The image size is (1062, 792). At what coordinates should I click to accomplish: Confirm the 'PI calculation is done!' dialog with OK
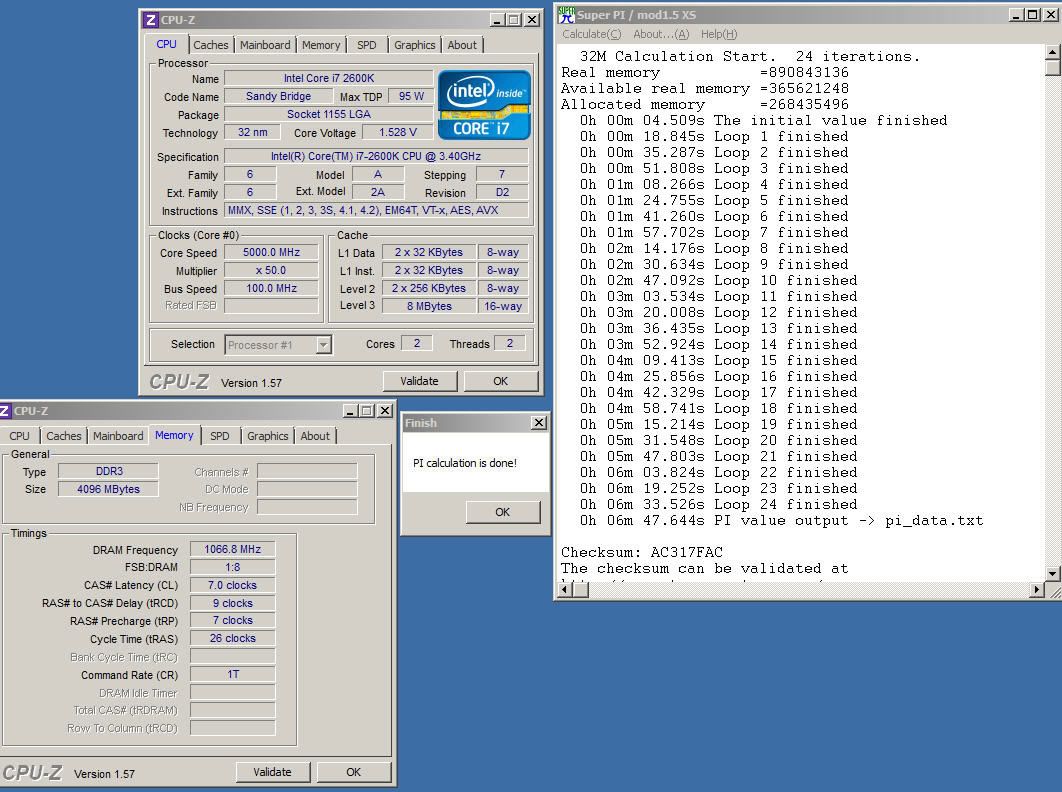(x=502, y=512)
